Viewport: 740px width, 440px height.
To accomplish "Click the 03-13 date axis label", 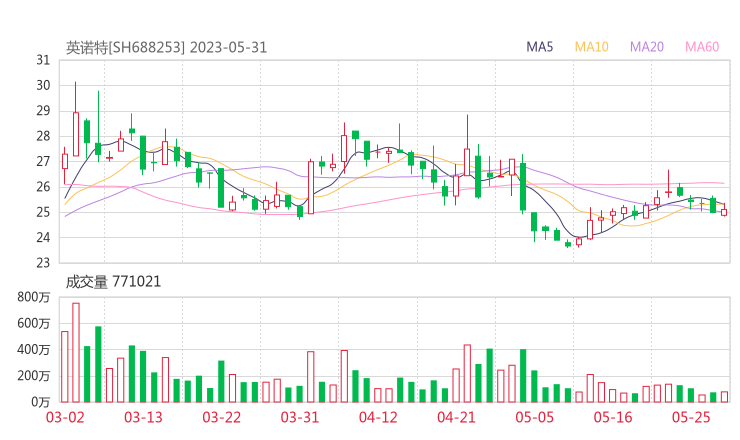I will [143, 417].
